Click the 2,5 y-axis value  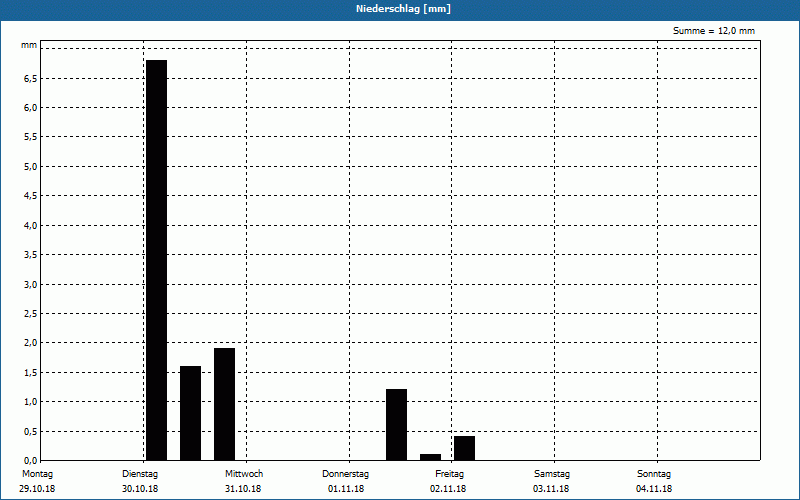coord(31,313)
